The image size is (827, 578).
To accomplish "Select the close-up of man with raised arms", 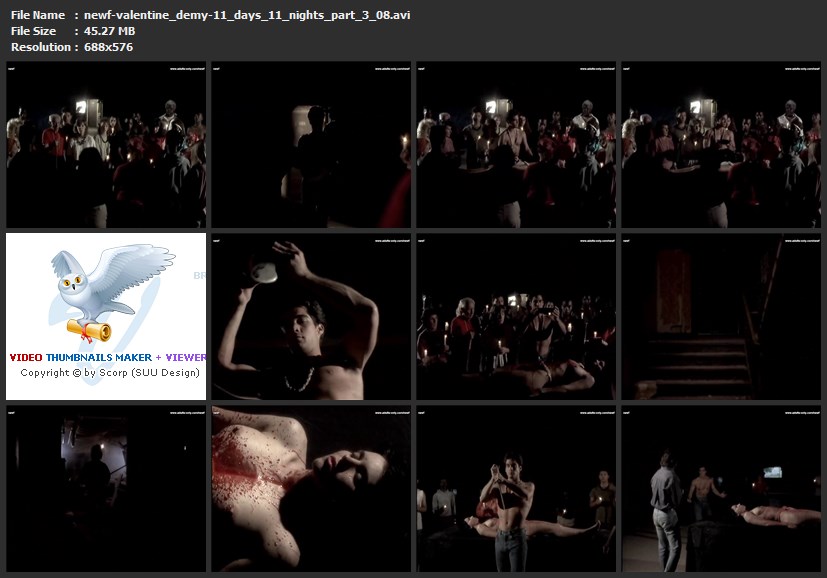I will pyautogui.click(x=311, y=316).
